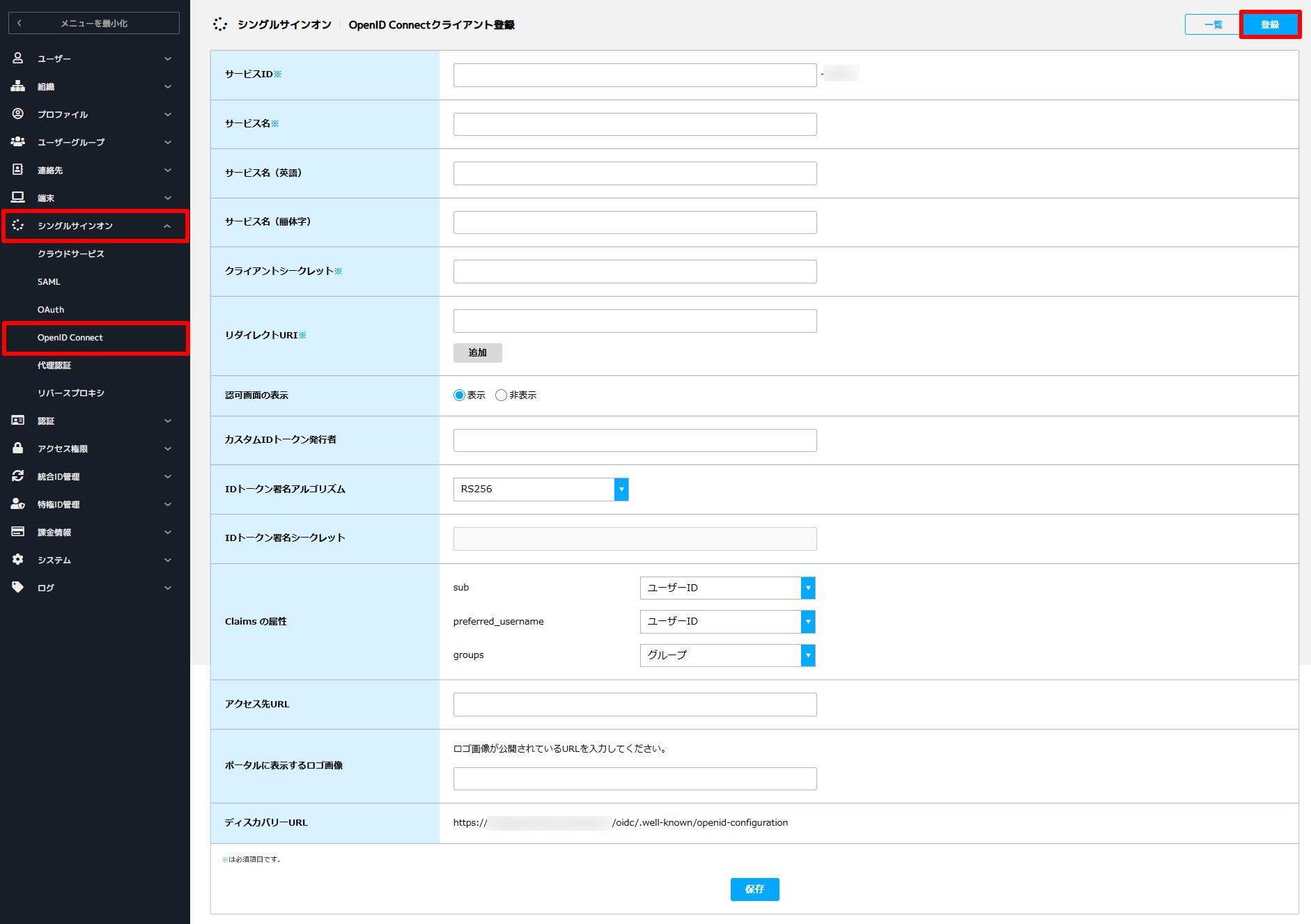Click the 組織 hierarchy icon
Image resolution: width=1311 pixels, height=924 pixels.
pos(18,86)
